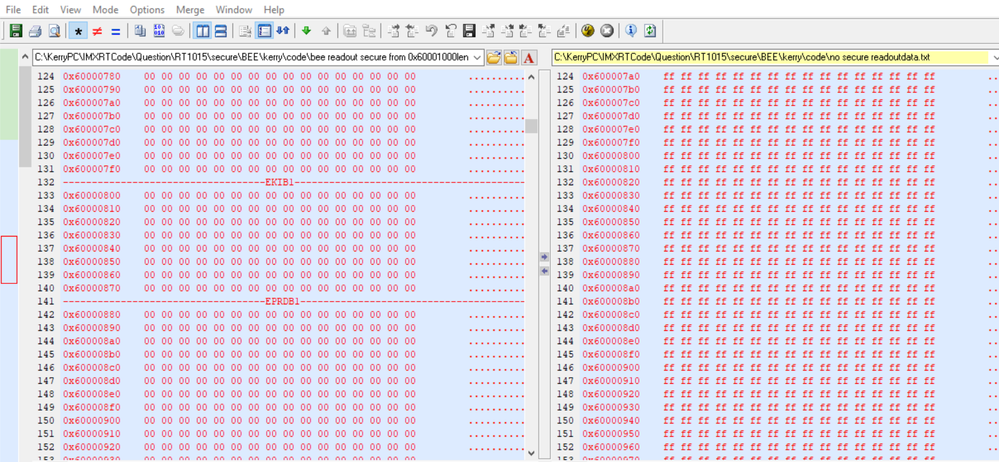Click address 0x60000780 in left pane
The image size is (999, 462).
[92, 76]
